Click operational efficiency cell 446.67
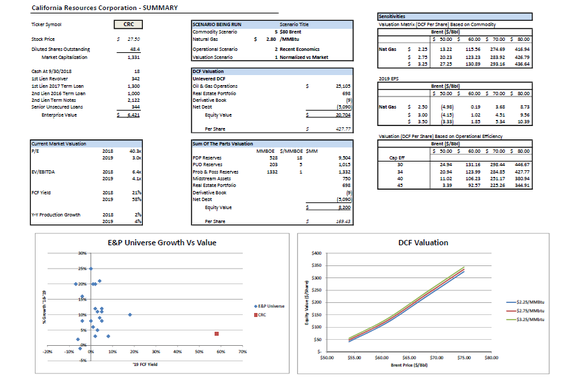The height and width of the screenshot is (380, 570). click(x=522, y=165)
